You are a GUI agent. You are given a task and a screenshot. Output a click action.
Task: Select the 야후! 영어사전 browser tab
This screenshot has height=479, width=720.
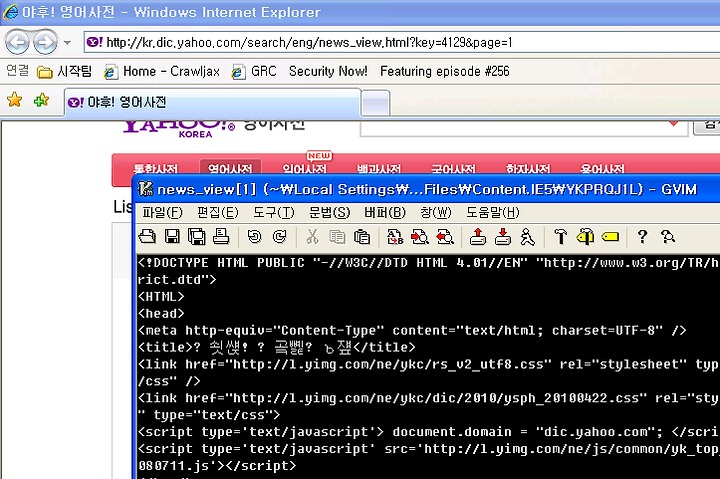(212, 102)
